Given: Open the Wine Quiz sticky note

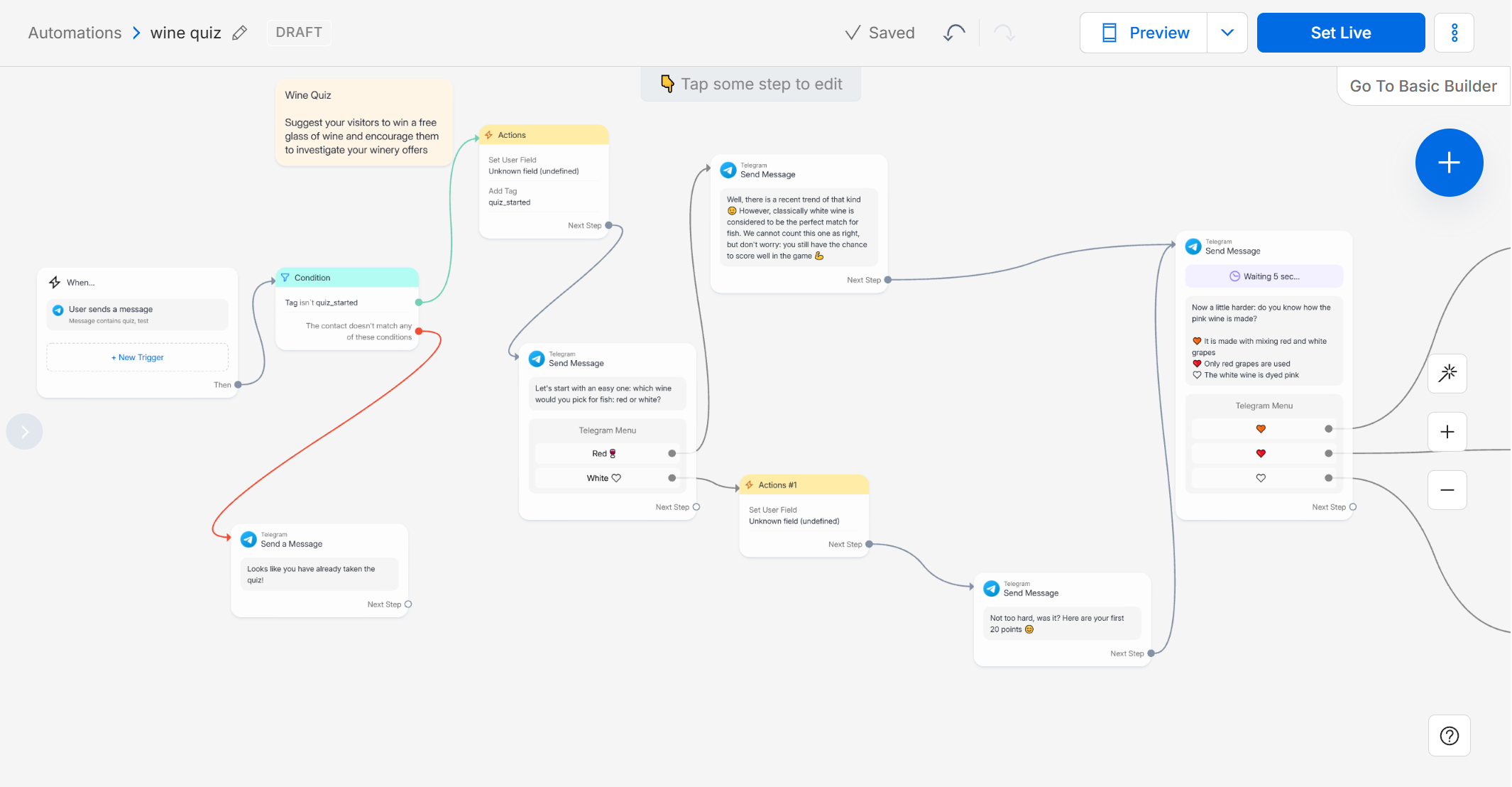Looking at the screenshot, I should click(364, 122).
